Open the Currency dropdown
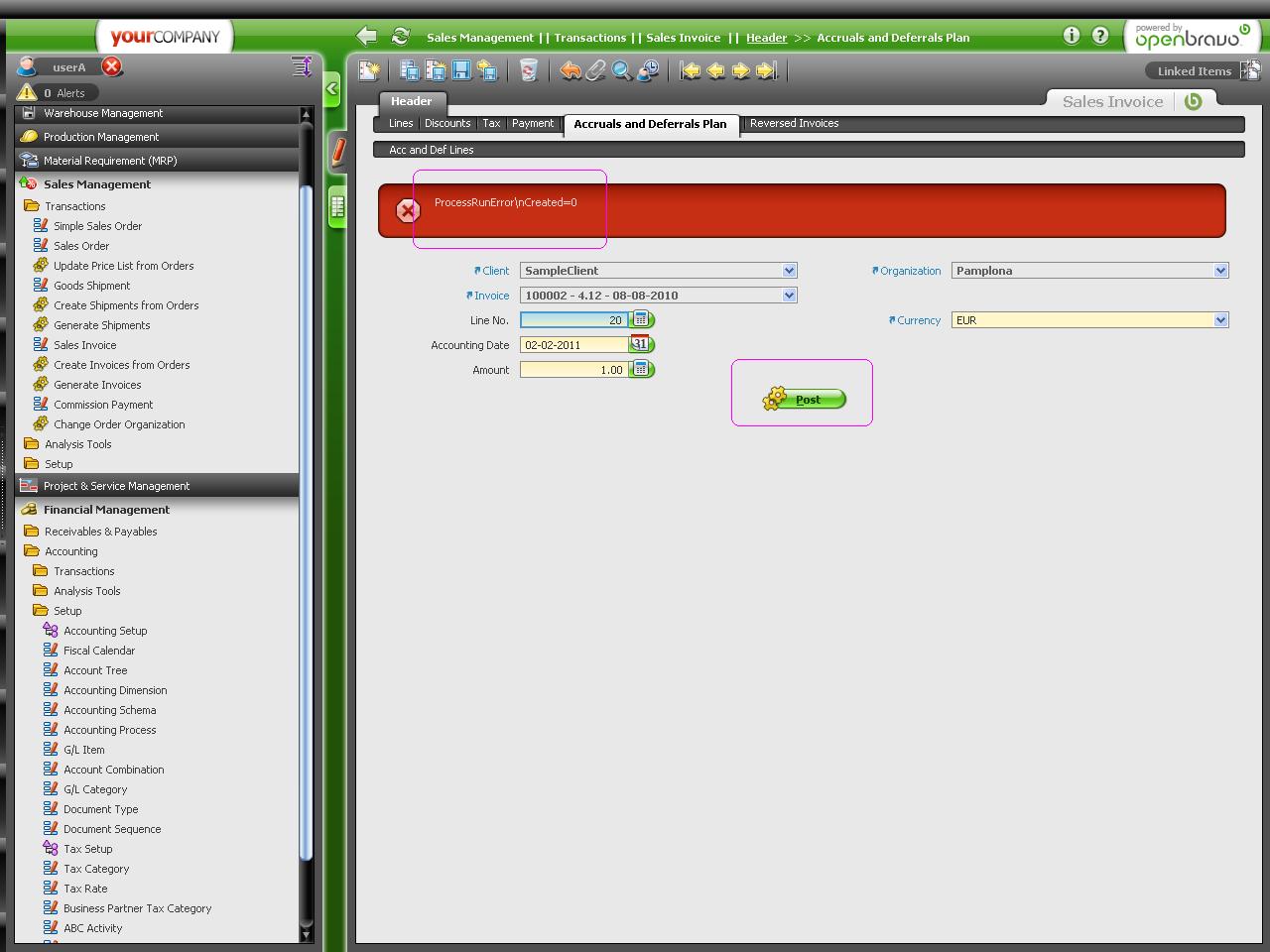The image size is (1270, 952). point(1221,319)
